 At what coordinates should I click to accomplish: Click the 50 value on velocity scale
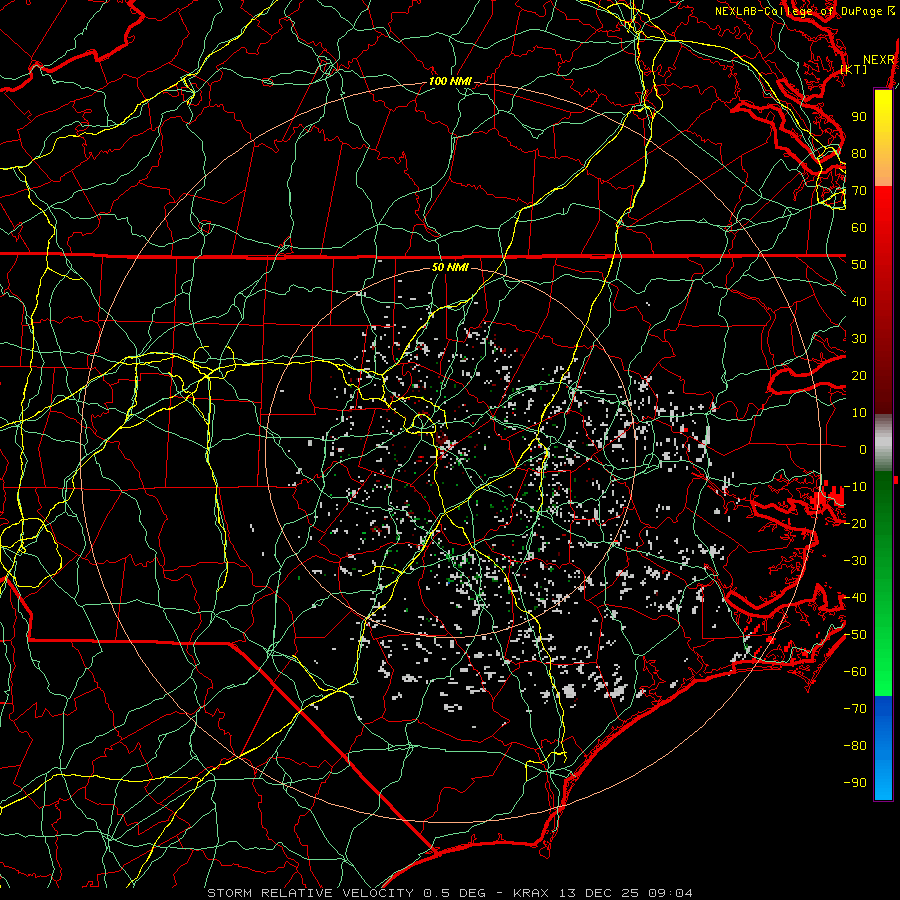click(x=859, y=265)
